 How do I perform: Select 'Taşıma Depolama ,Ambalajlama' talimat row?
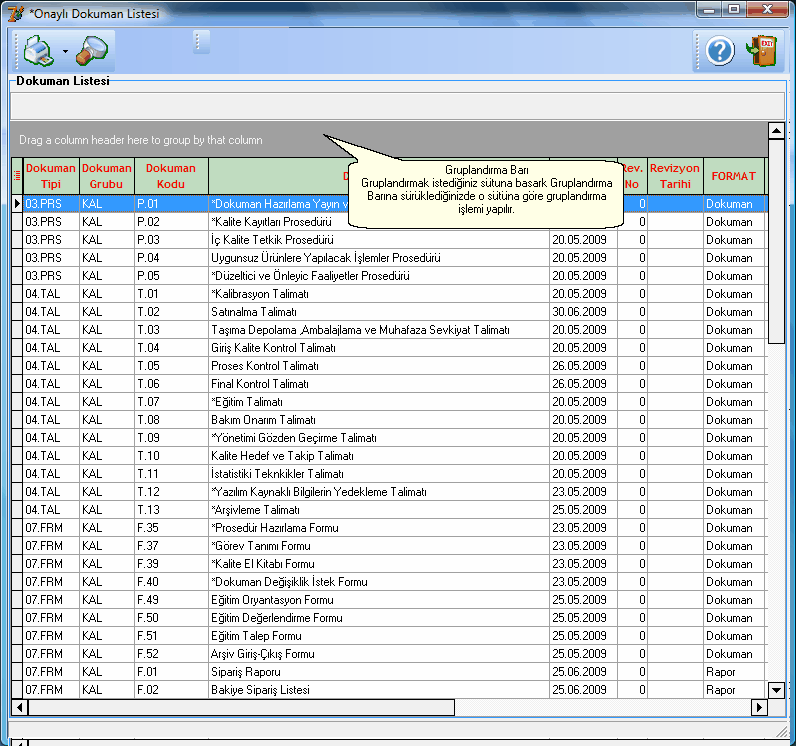[x=389, y=330]
